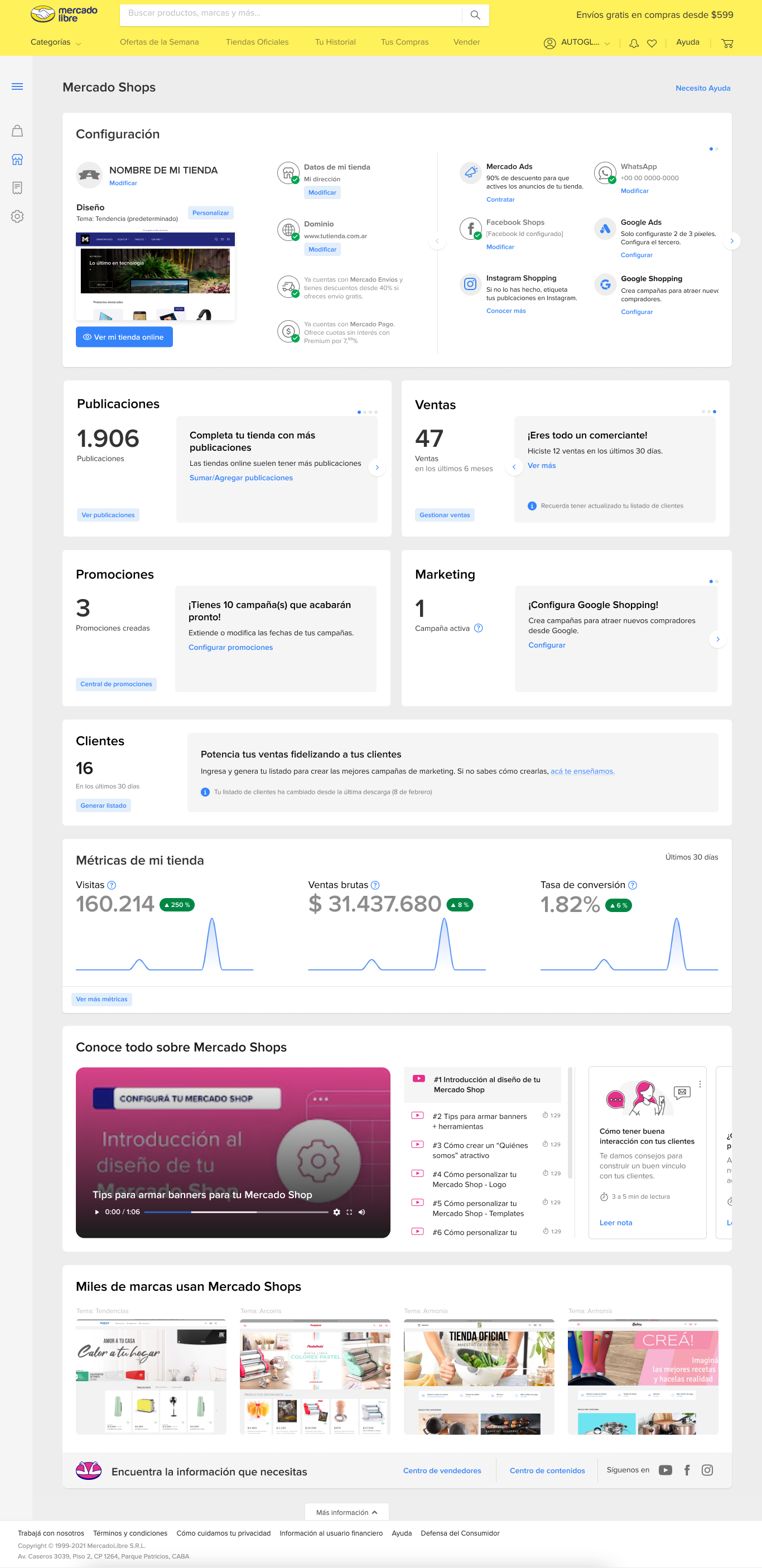Click help icon next to Tasa de conversión

(633, 885)
